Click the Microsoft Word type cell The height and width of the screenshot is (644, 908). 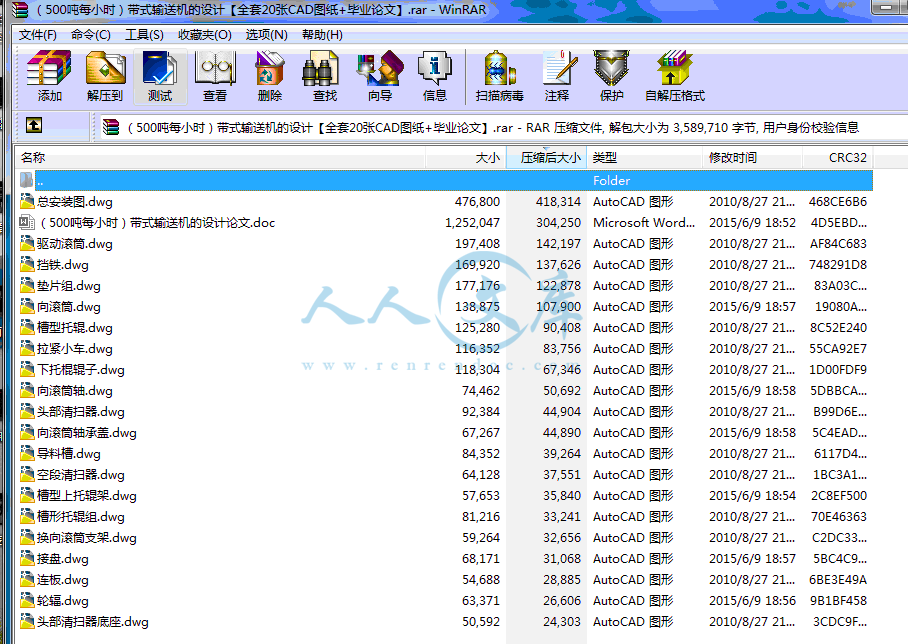click(643, 222)
